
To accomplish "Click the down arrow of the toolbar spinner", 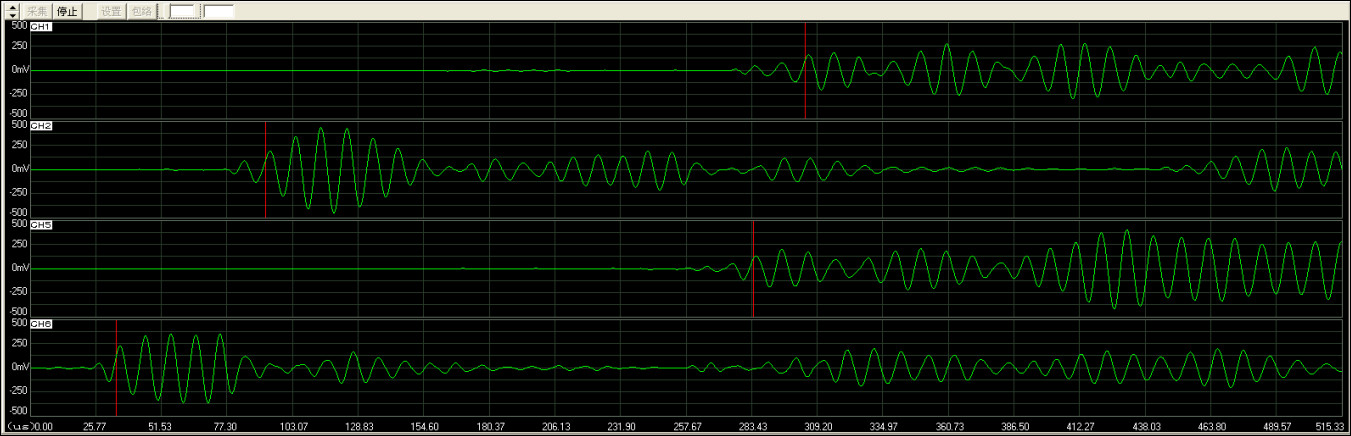I will 12,15.
